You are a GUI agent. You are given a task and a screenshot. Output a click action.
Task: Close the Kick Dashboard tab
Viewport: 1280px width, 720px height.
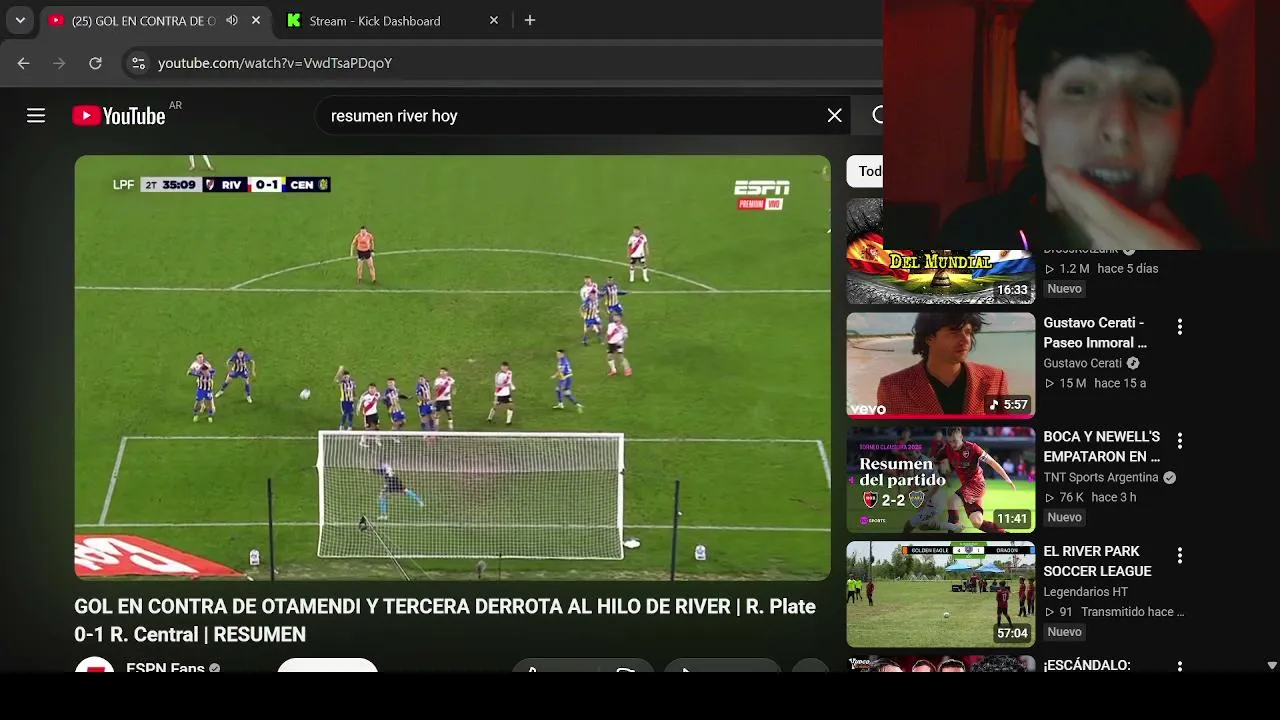pyautogui.click(x=493, y=20)
